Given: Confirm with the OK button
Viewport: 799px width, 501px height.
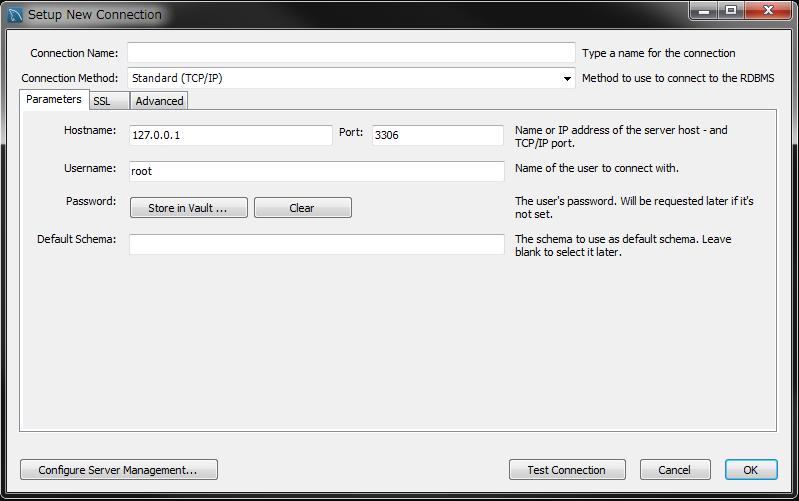Looking at the screenshot, I should (751, 469).
